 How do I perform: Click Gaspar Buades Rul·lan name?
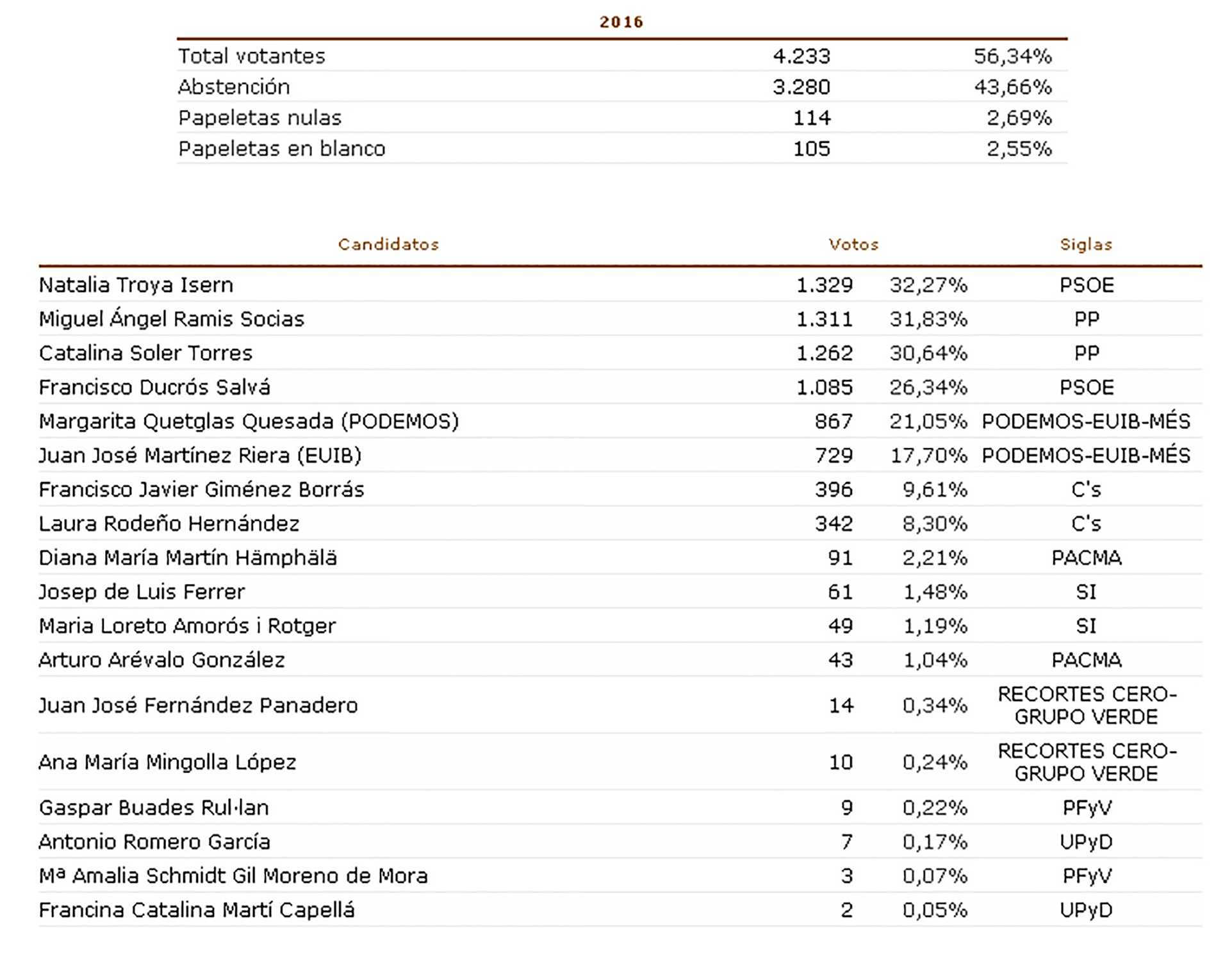(x=154, y=807)
